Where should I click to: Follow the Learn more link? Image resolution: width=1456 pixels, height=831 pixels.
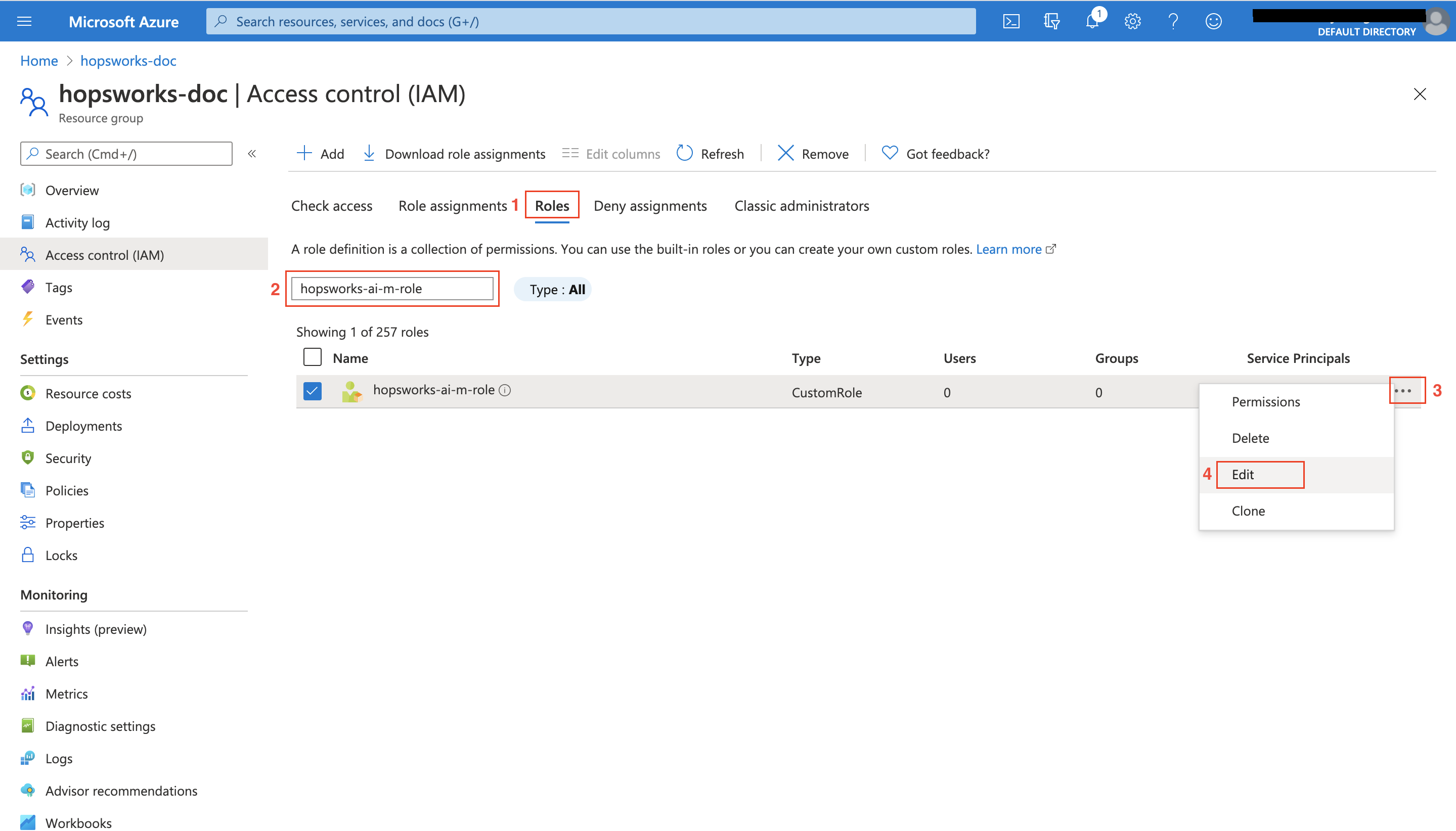pyautogui.click(x=1008, y=249)
